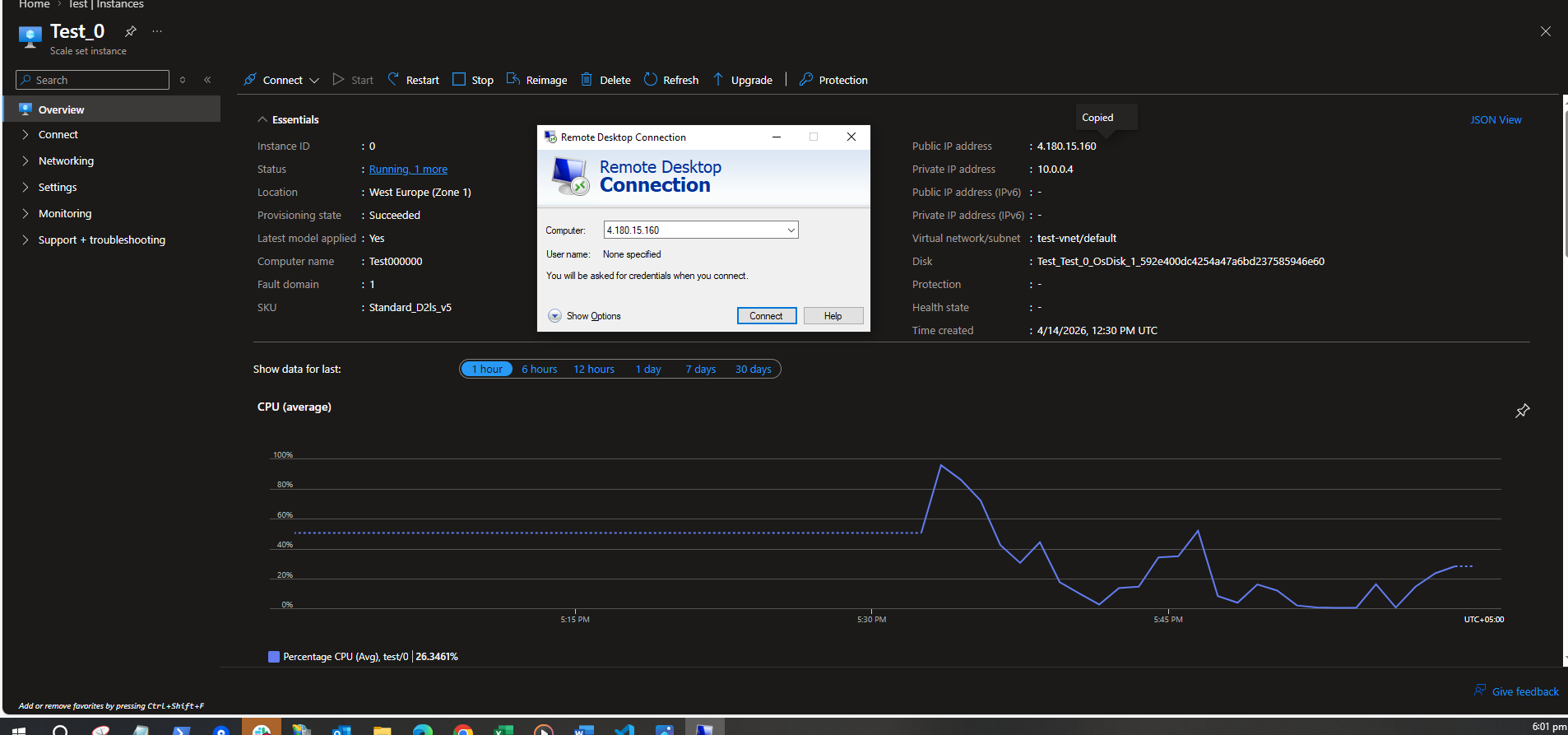1568x735 pixels.
Task: Expand Show Options in Remote Desktop
Action: 584,316
